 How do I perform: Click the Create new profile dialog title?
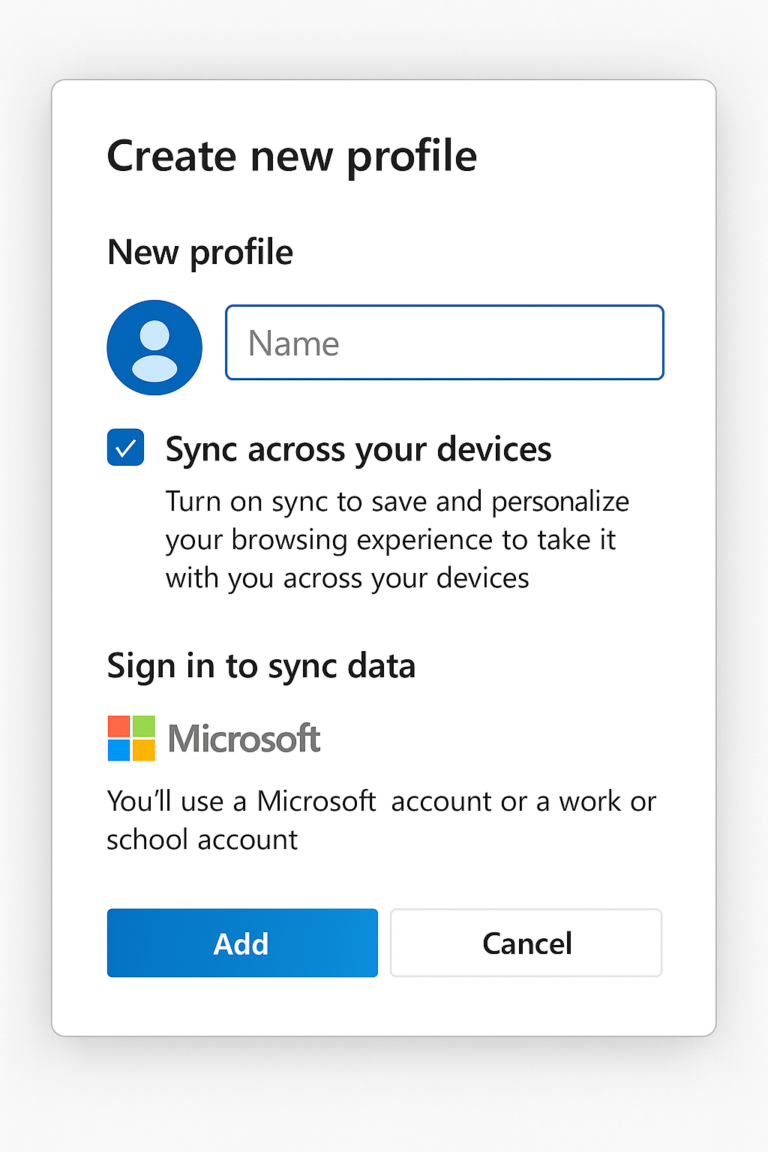coord(291,156)
